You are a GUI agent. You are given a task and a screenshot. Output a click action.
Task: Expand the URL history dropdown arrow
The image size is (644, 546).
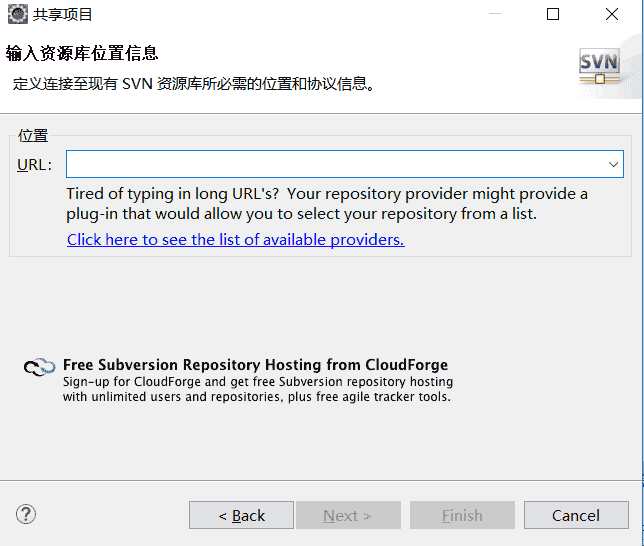(x=614, y=164)
